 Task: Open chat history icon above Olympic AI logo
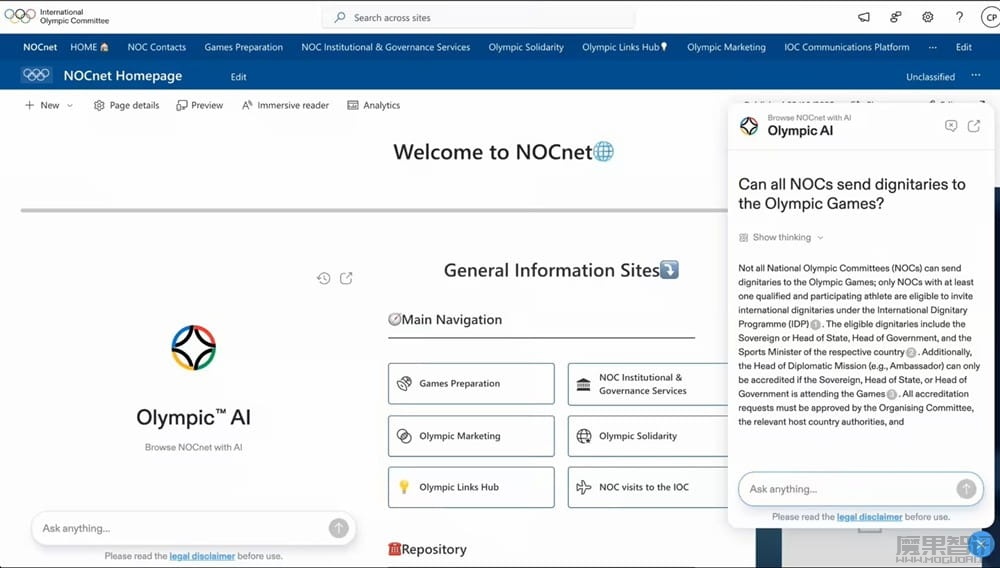click(x=324, y=279)
